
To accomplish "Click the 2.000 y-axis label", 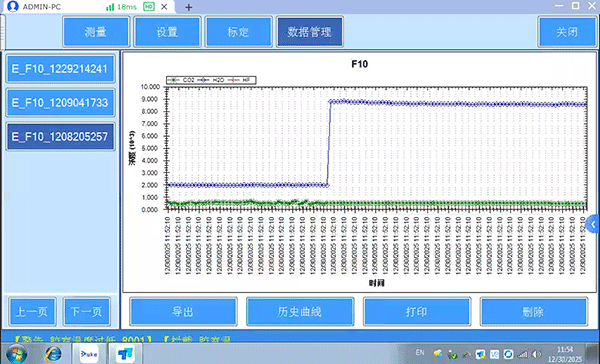I will point(150,185).
